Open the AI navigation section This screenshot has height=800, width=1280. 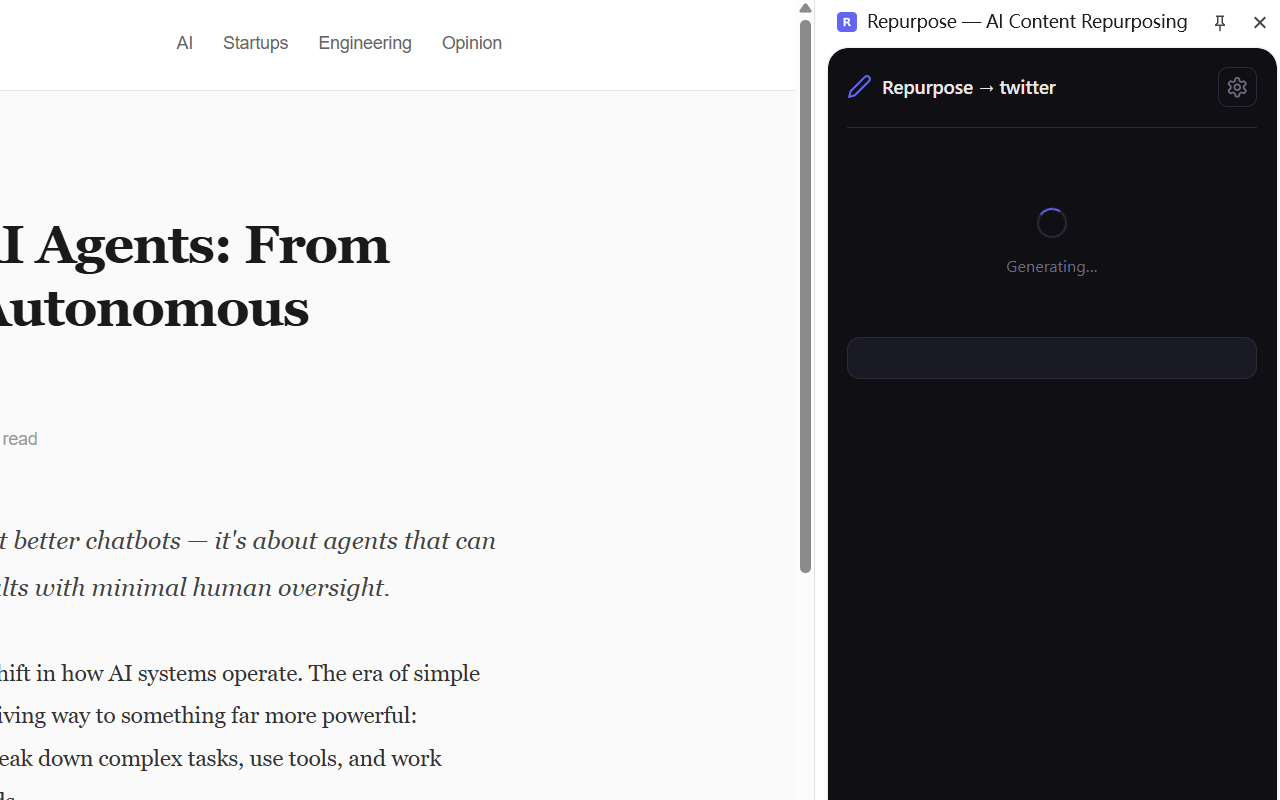(184, 43)
